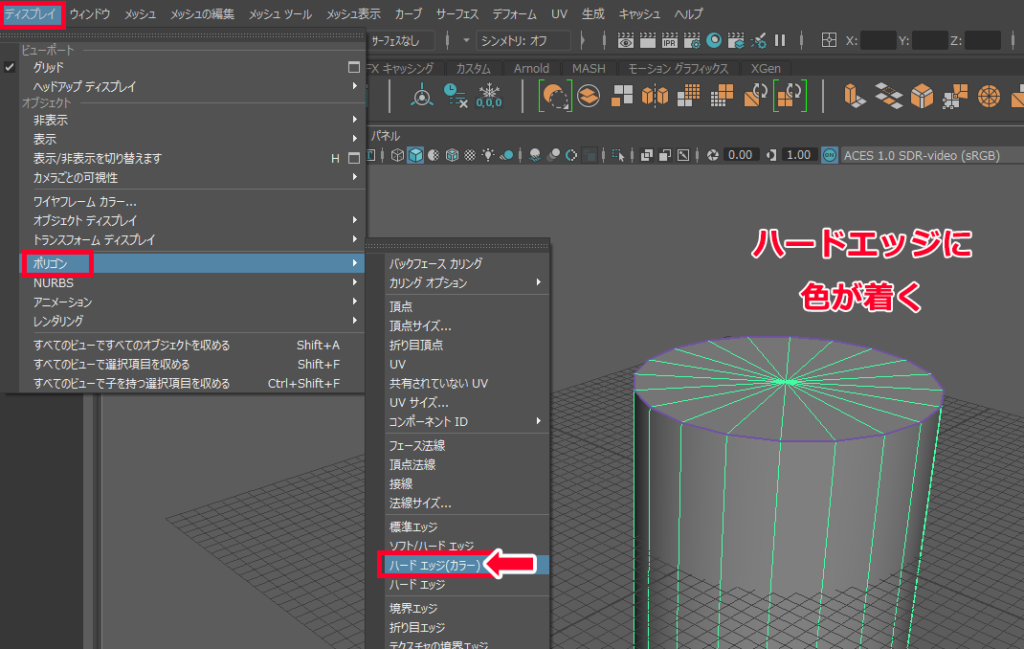1024x649 pixels.
Task: Open the ウィンドウ menu
Action: pos(90,14)
